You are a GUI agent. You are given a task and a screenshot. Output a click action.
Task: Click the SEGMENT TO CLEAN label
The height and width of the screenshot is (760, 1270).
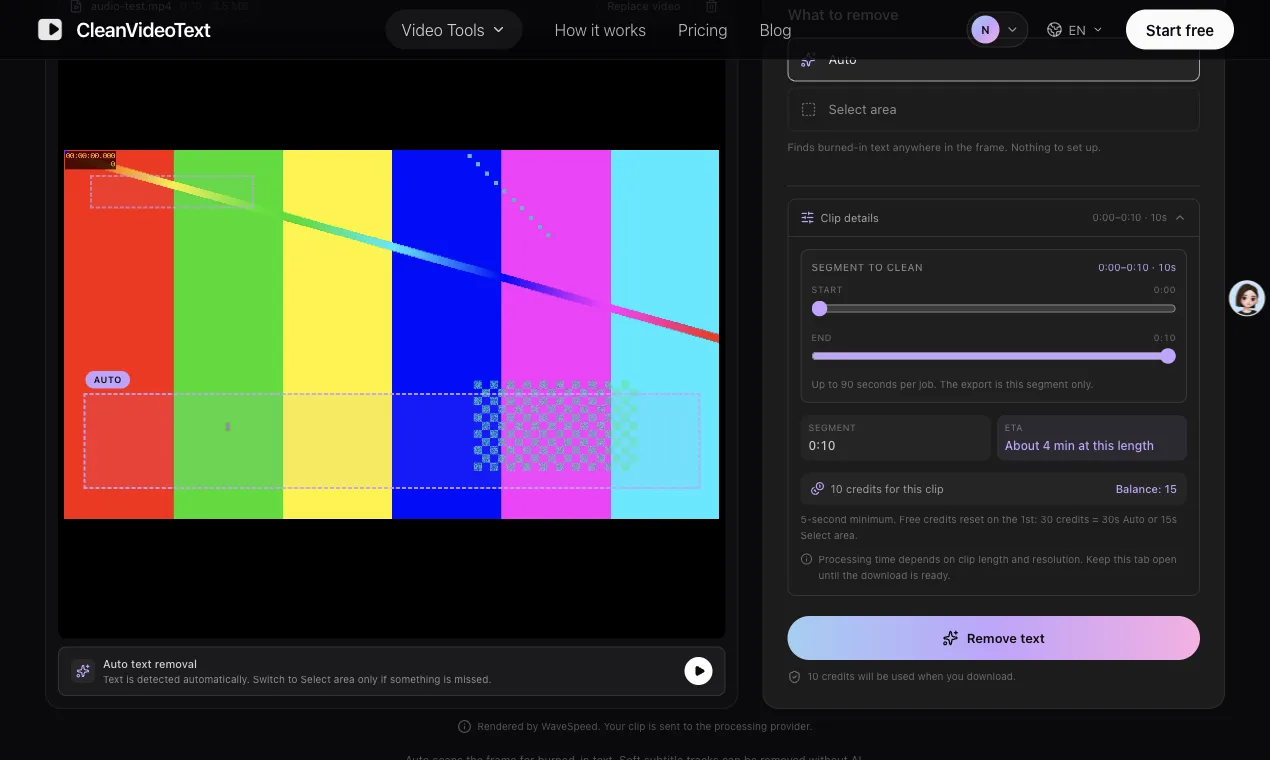867,268
